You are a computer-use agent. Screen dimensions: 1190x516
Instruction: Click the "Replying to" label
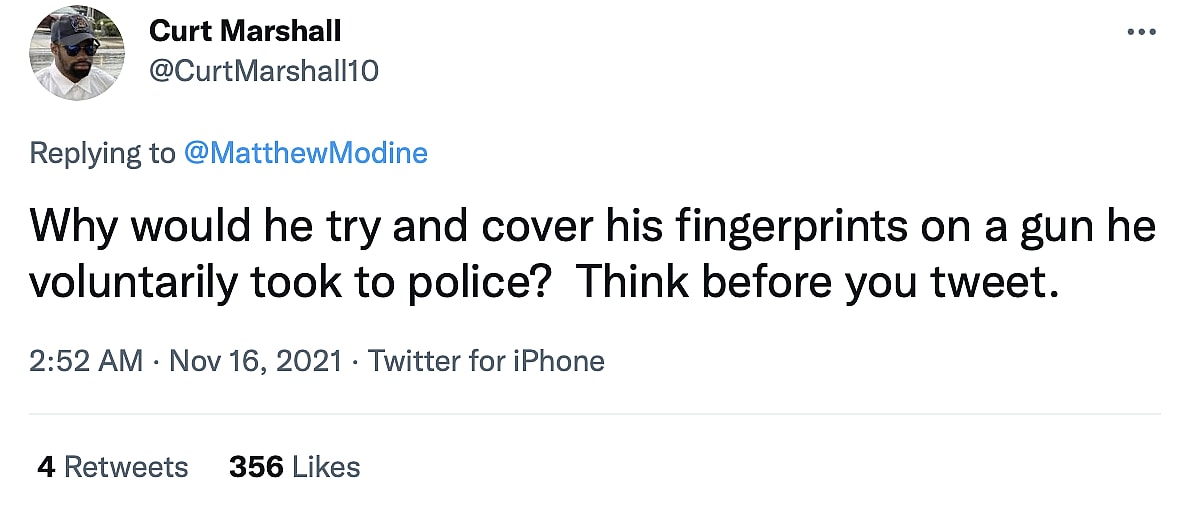[x=102, y=153]
